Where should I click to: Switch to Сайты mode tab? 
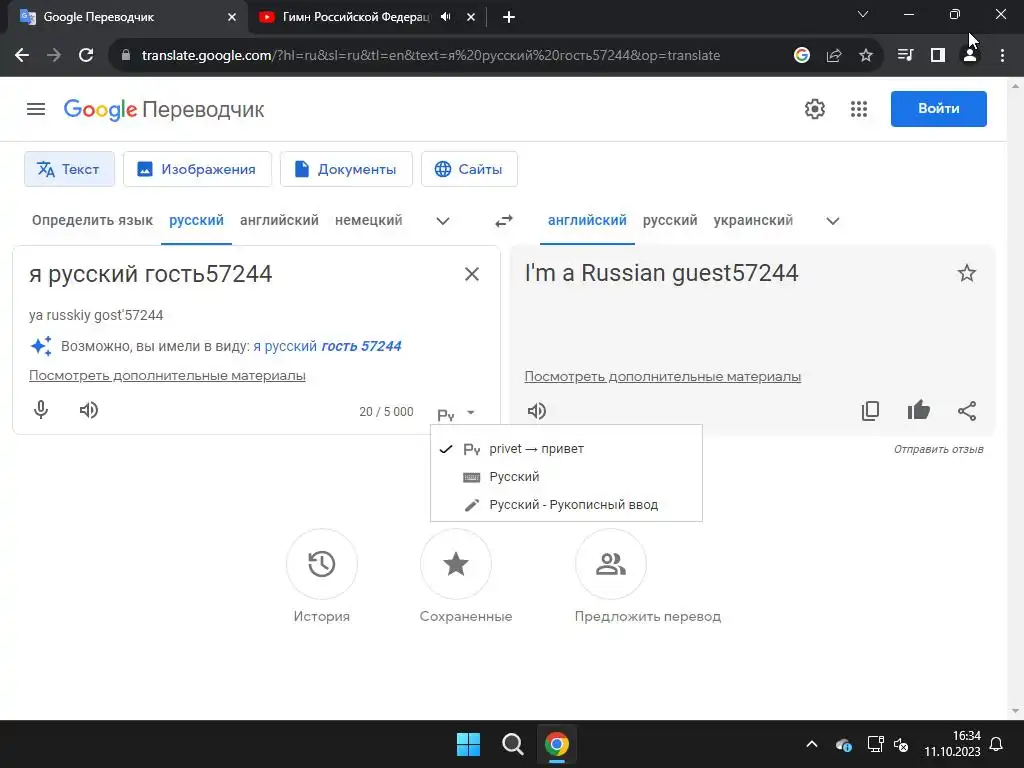click(x=469, y=169)
